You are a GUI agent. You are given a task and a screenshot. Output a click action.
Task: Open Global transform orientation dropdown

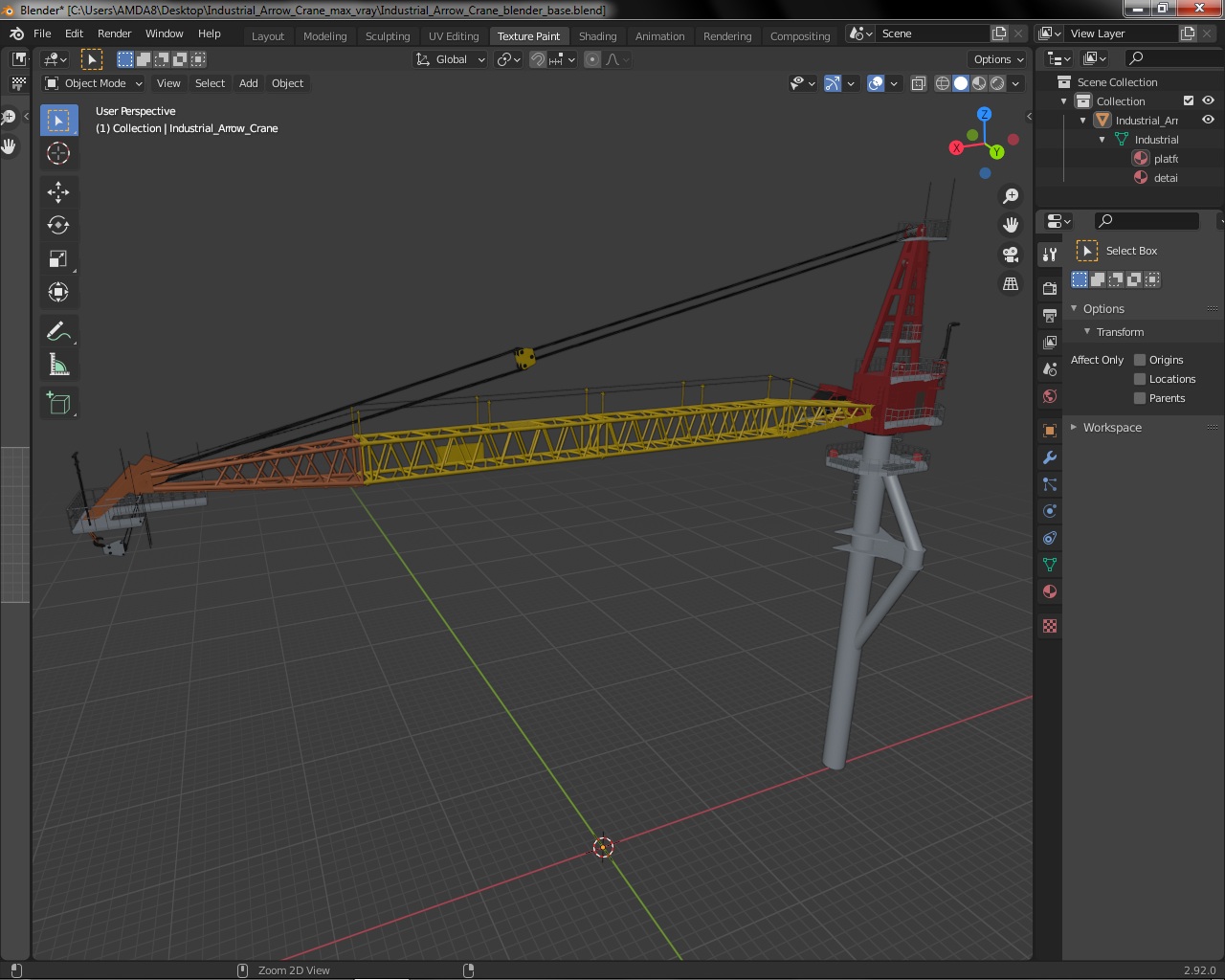[x=450, y=59]
